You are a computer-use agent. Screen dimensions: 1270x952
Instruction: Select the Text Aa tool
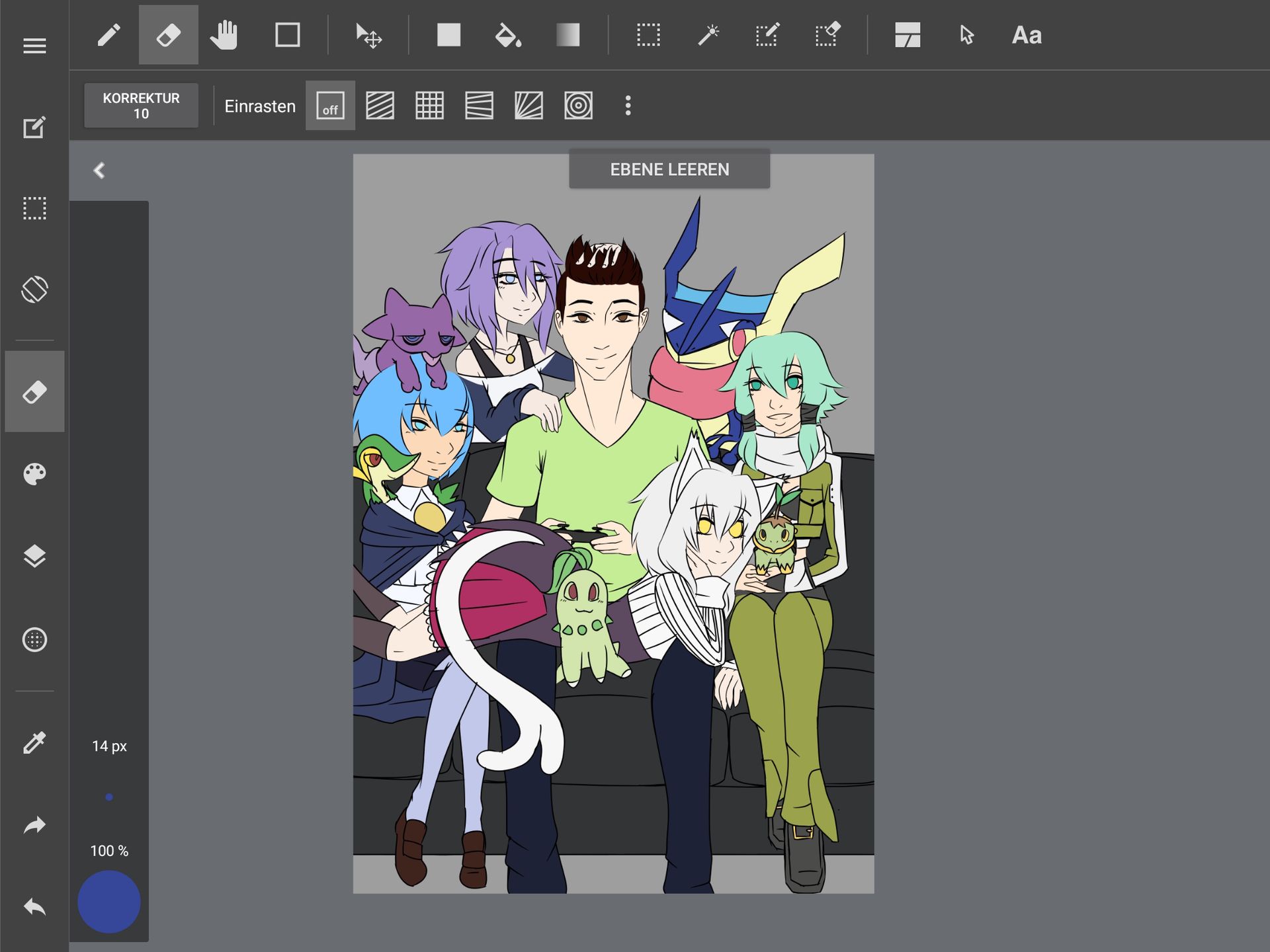pos(1027,35)
